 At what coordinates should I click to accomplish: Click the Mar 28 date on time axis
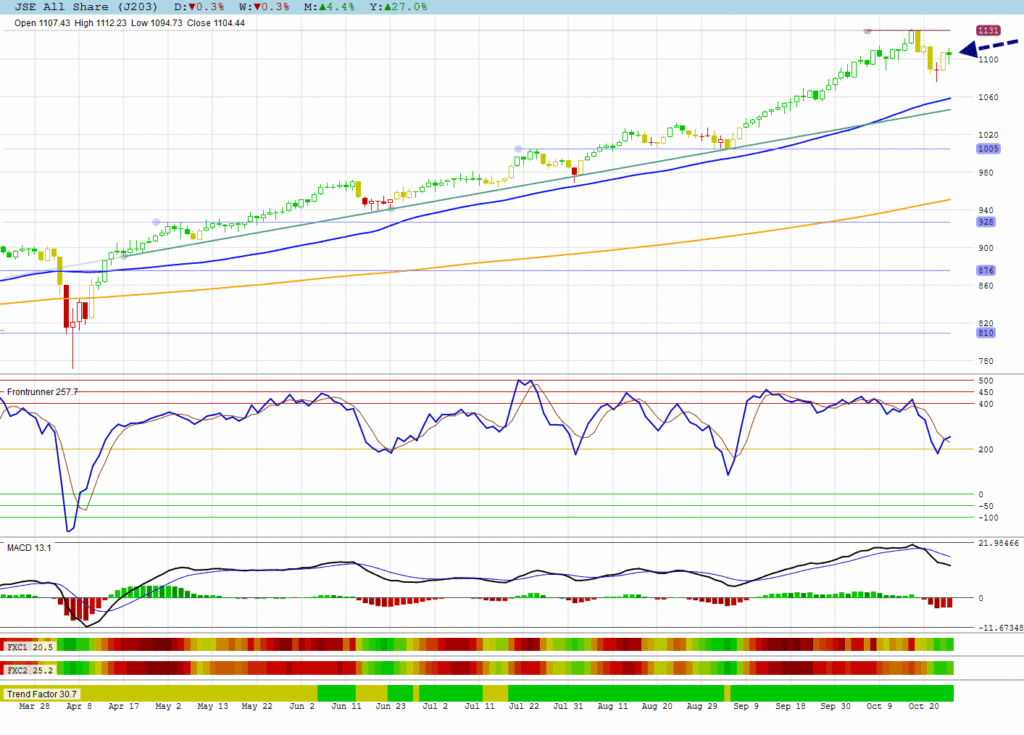(x=35, y=707)
